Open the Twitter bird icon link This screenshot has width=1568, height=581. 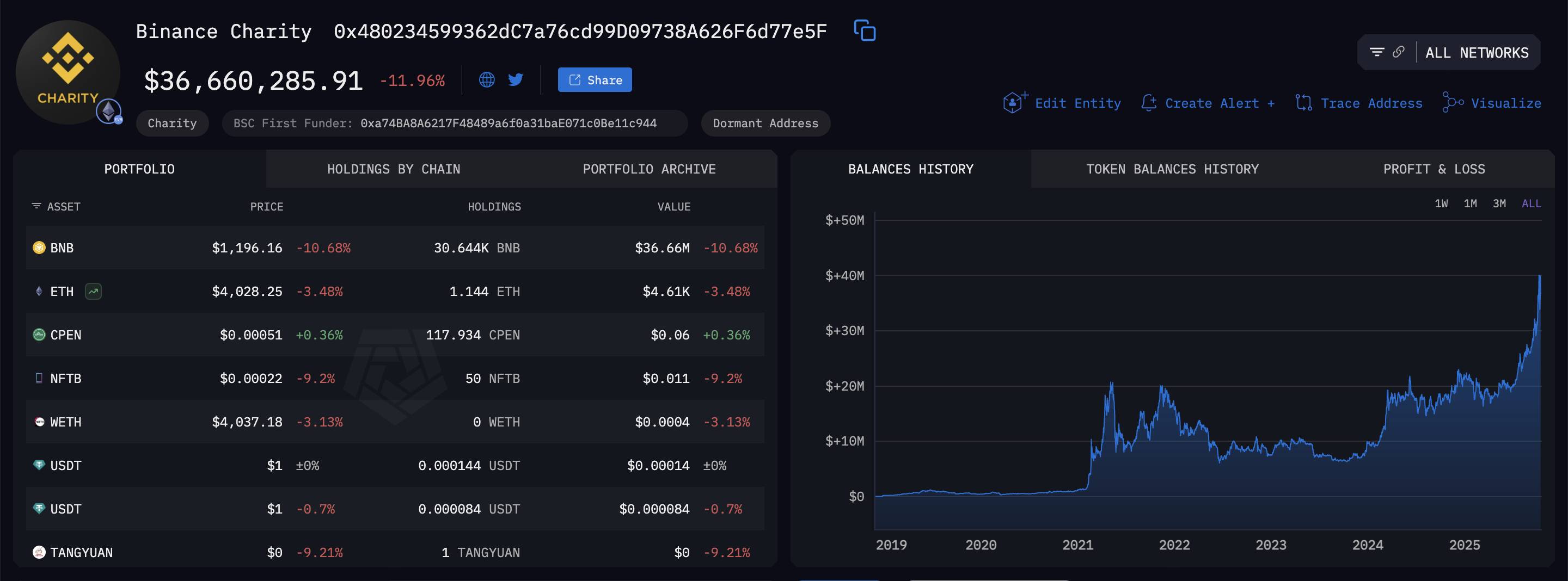coord(516,80)
